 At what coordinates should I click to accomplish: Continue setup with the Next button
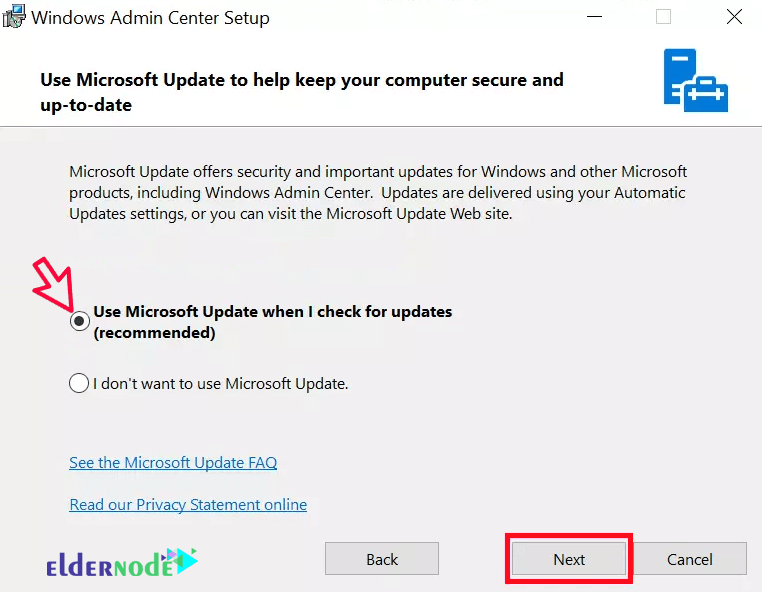[x=569, y=559]
